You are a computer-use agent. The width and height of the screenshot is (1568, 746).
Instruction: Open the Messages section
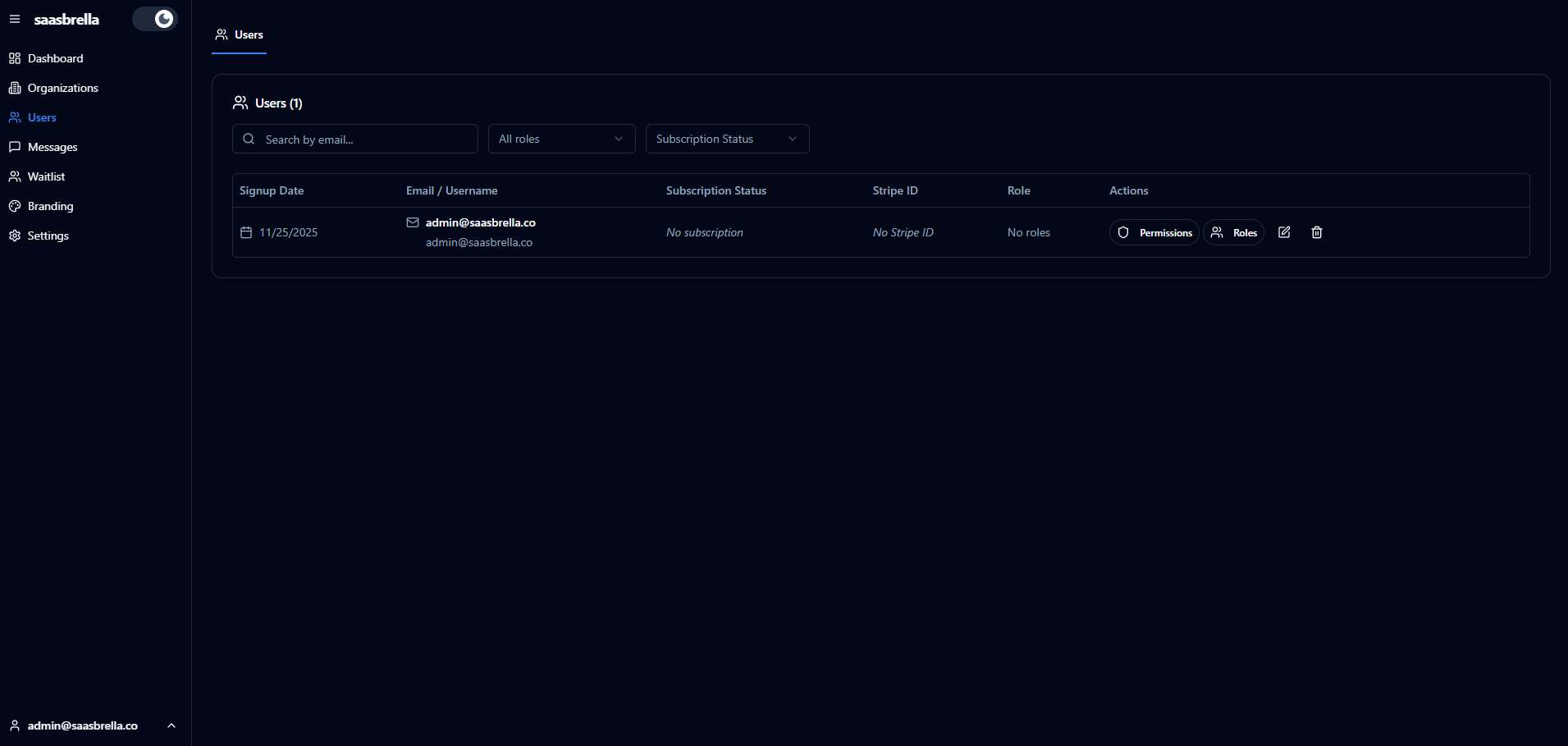click(x=53, y=147)
